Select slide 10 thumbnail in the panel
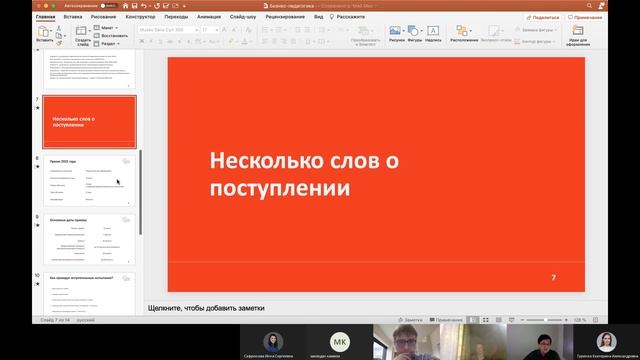 89,294
